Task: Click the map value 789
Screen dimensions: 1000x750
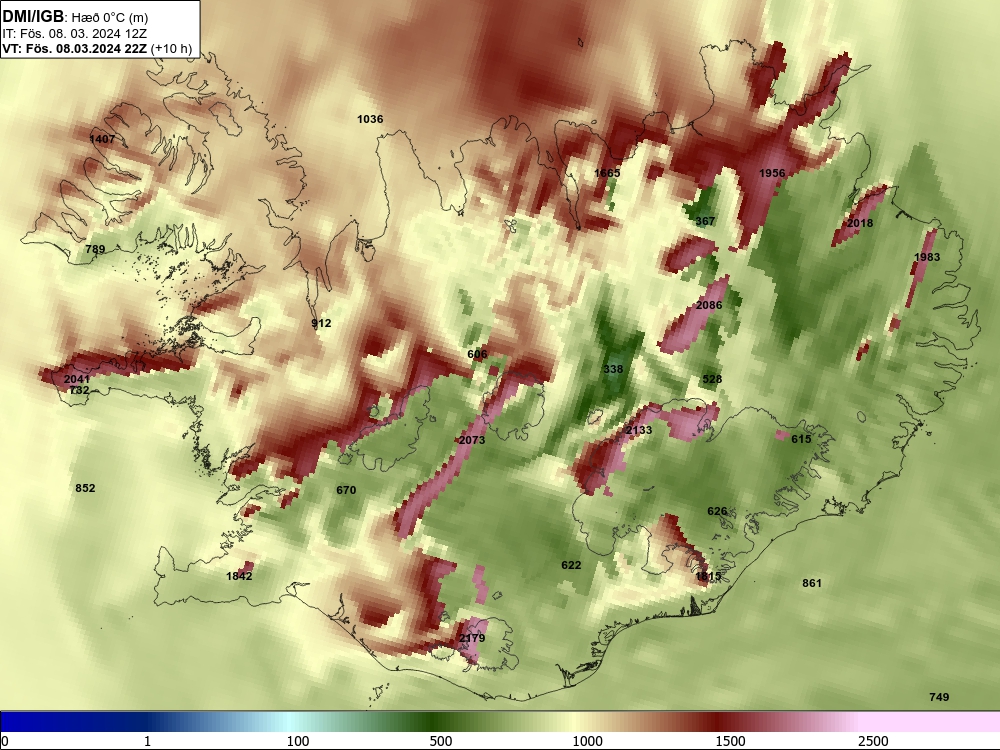Action: [x=95, y=249]
